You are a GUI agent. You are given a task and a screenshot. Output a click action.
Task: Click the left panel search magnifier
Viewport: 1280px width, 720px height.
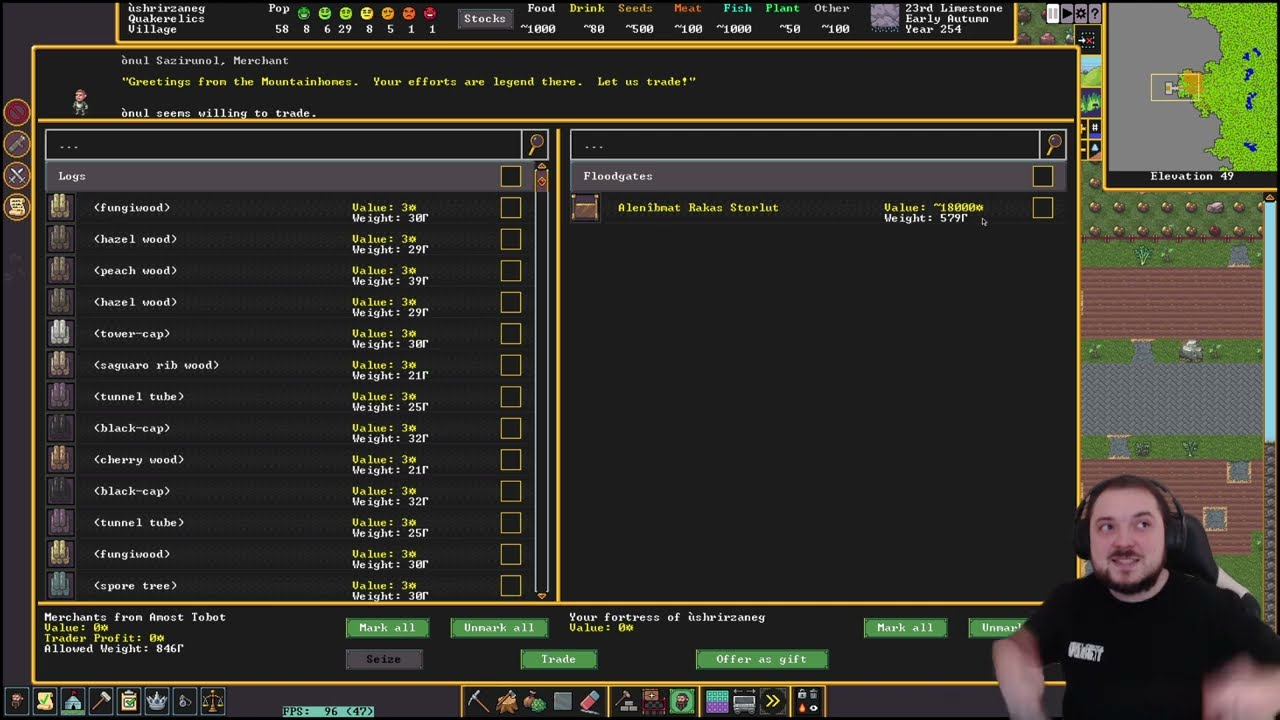[536, 145]
